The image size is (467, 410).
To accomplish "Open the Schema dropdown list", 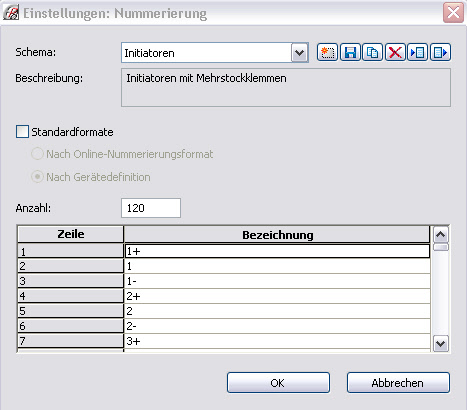I will pos(299,53).
